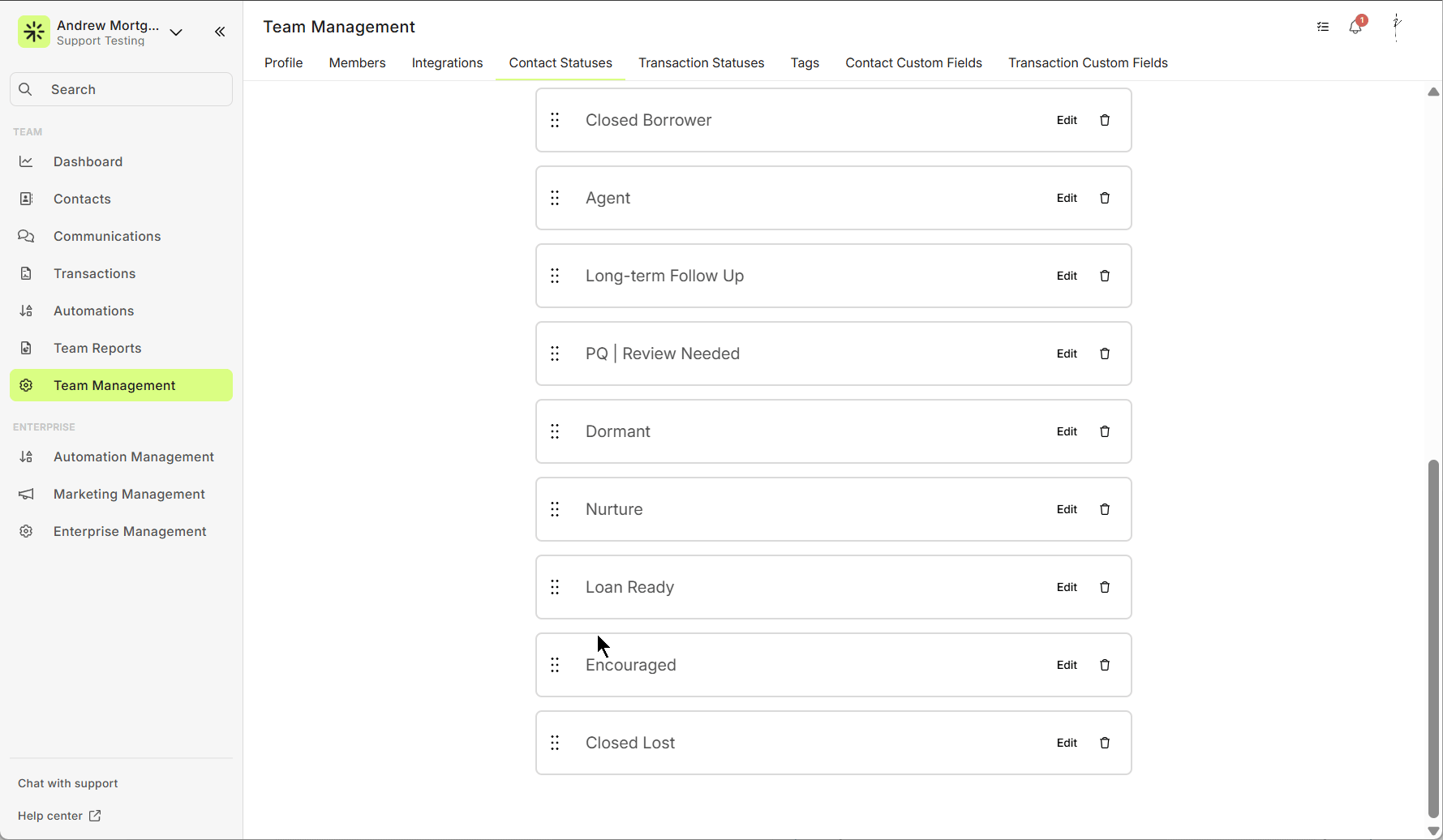This screenshot has height=840, width=1443.
Task: Switch to the Transaction Statuses tab
Action: click(701, 63)
